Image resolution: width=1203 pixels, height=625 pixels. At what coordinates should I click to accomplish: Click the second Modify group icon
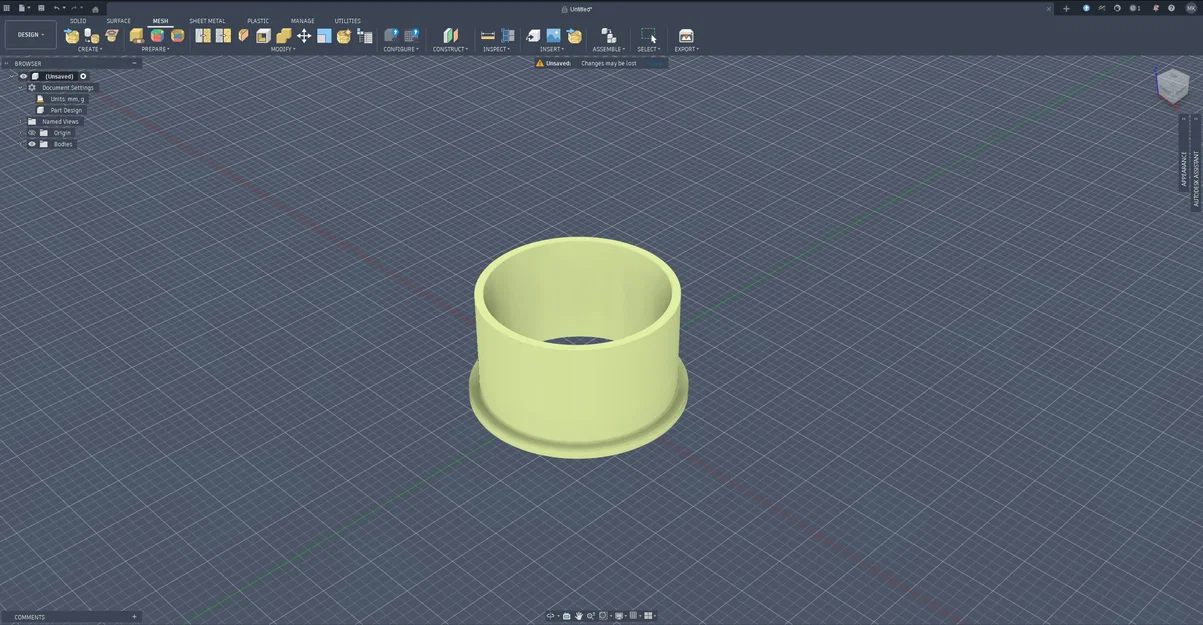223,36
